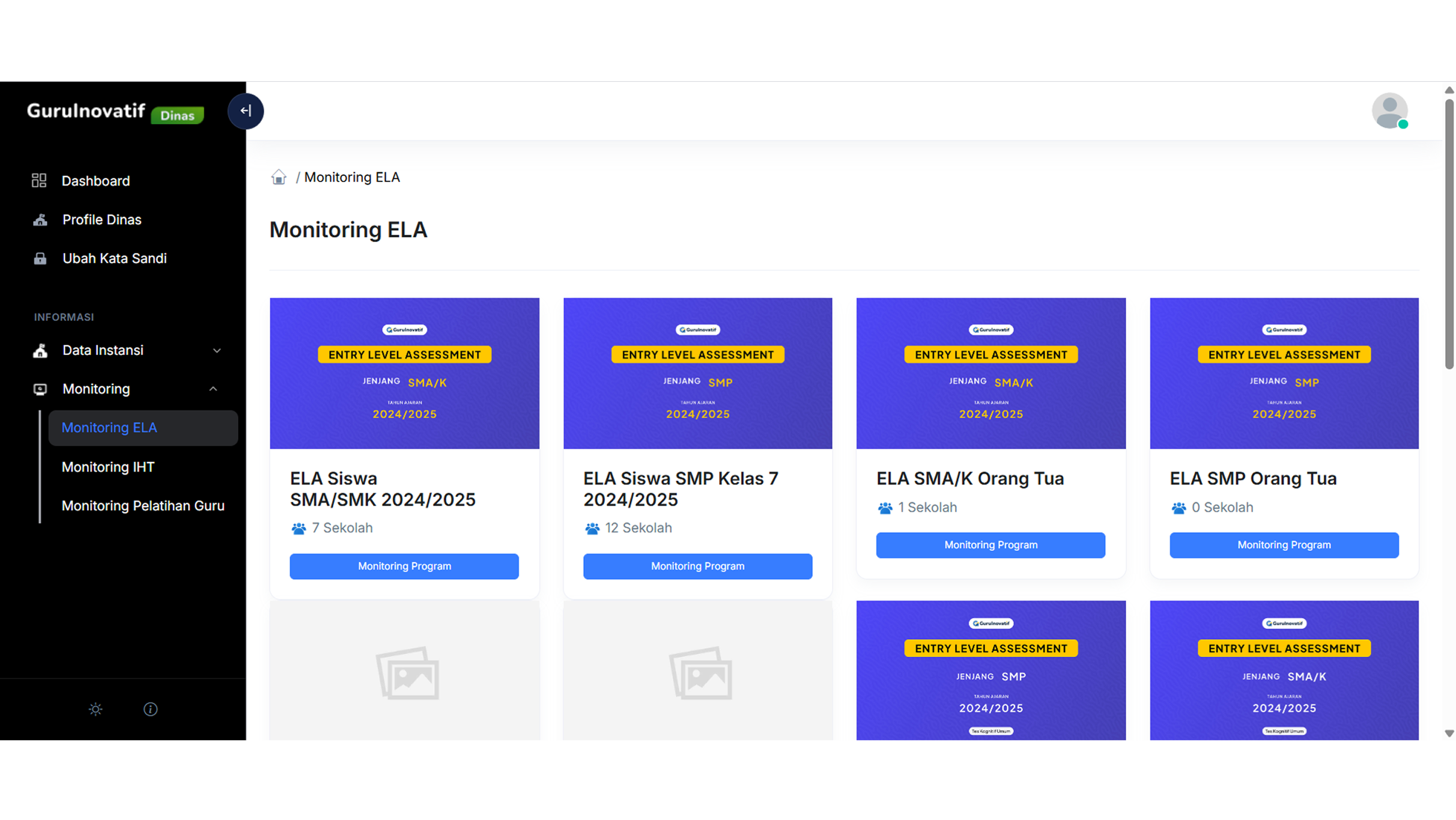This screenshot has height=820, width=1456.
Task: Click the scrollbar down arrow
Action: 1449,733
